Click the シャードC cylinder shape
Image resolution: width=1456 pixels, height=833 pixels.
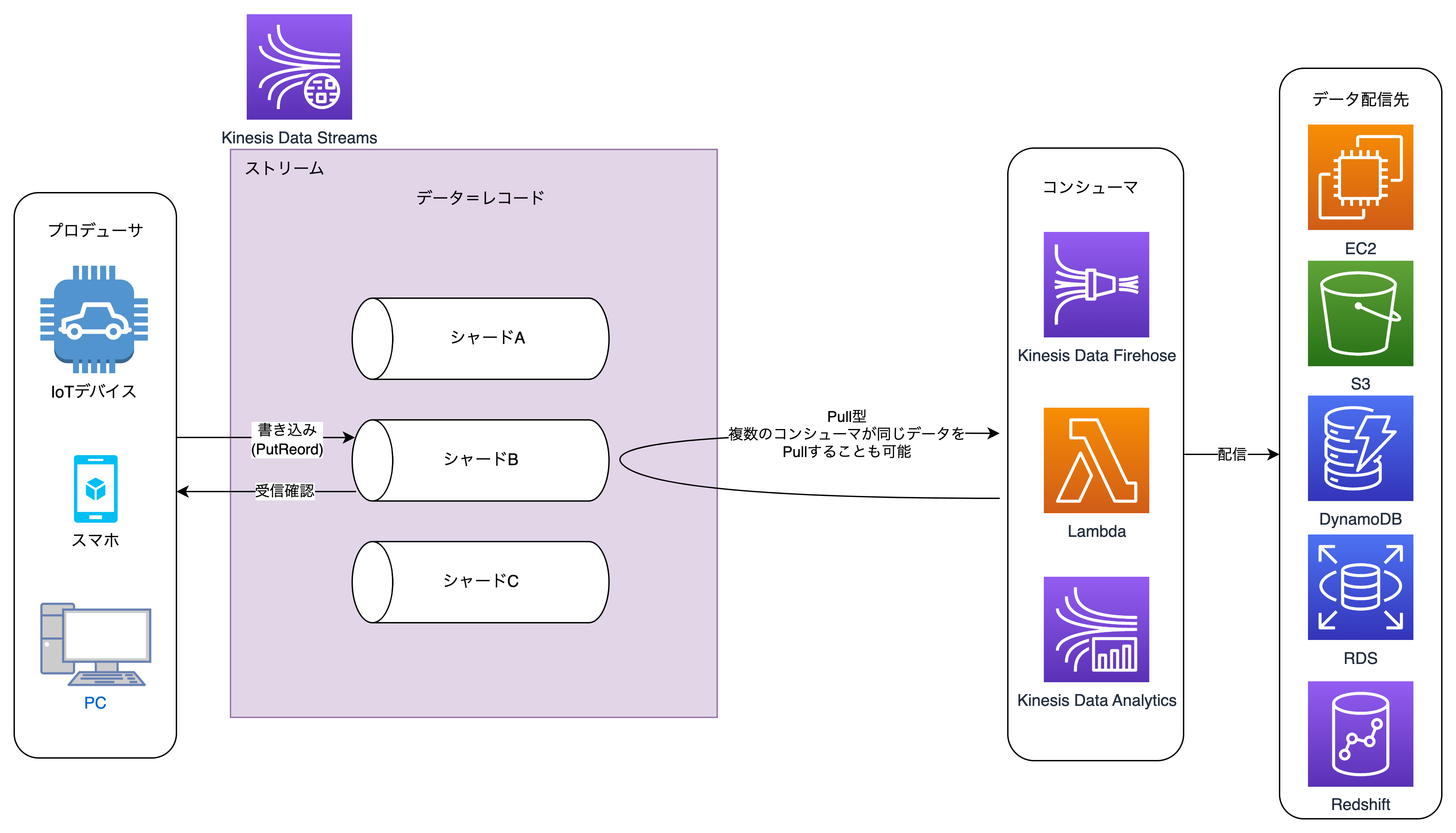[481, 581]
